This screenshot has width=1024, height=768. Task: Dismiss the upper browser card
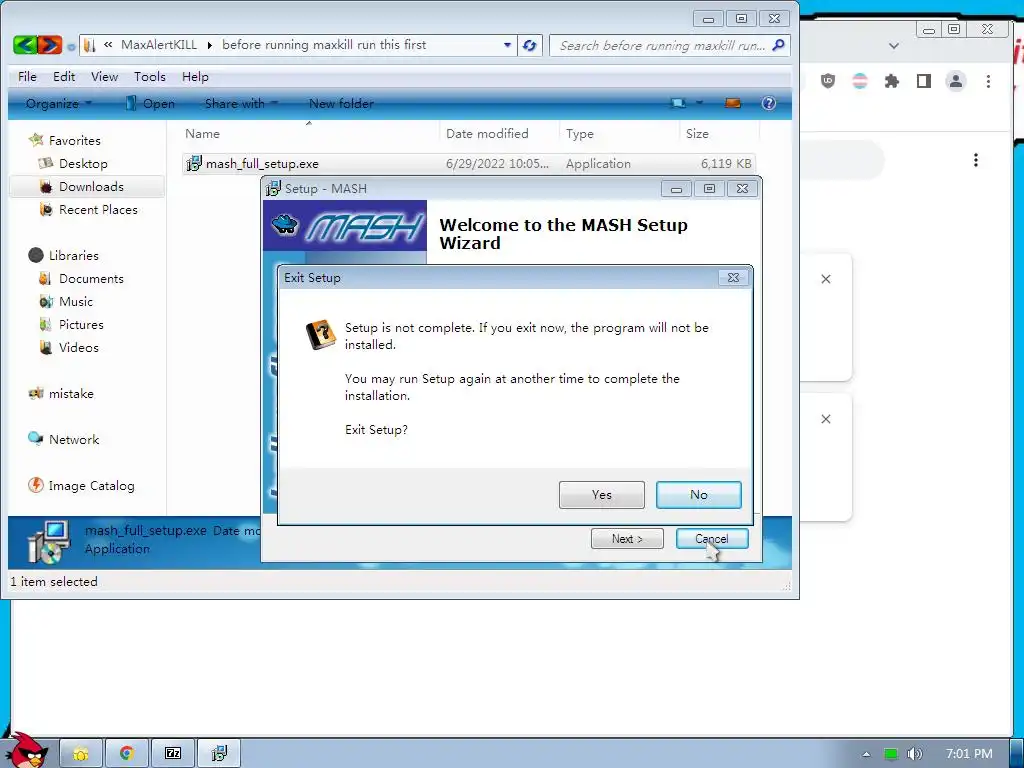(825, 279)
